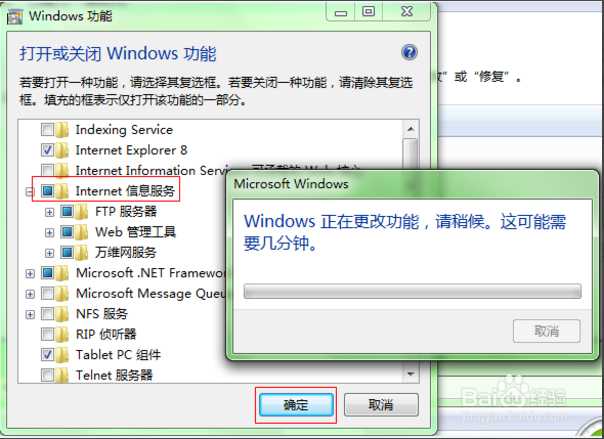Click the feature list scroll-down arrow
Viewport: 604px width, 439px height.
(411, 374)
